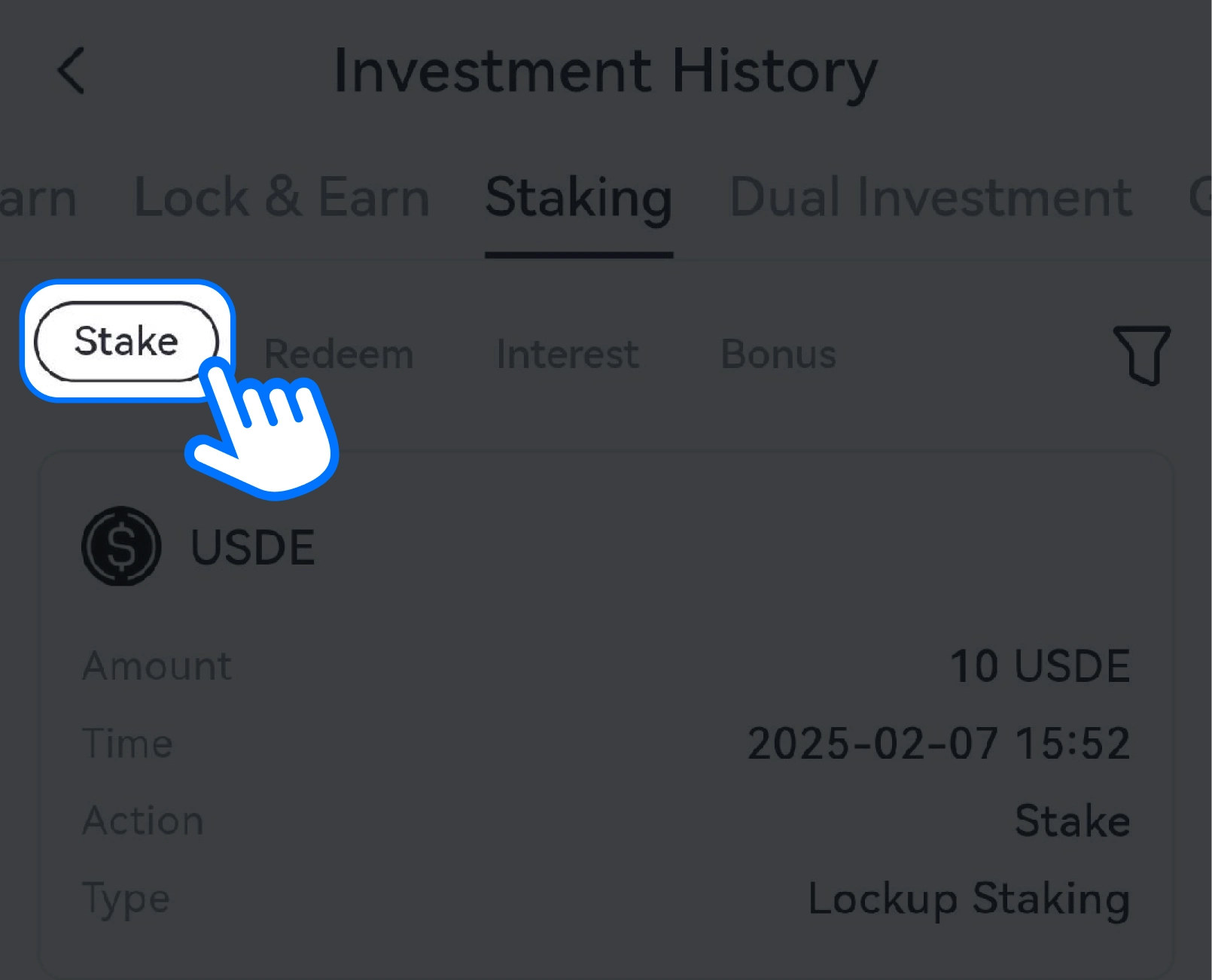Open the filter funnel icon
Screen dimensions: 1212x980
click(x=1141, y=355)
